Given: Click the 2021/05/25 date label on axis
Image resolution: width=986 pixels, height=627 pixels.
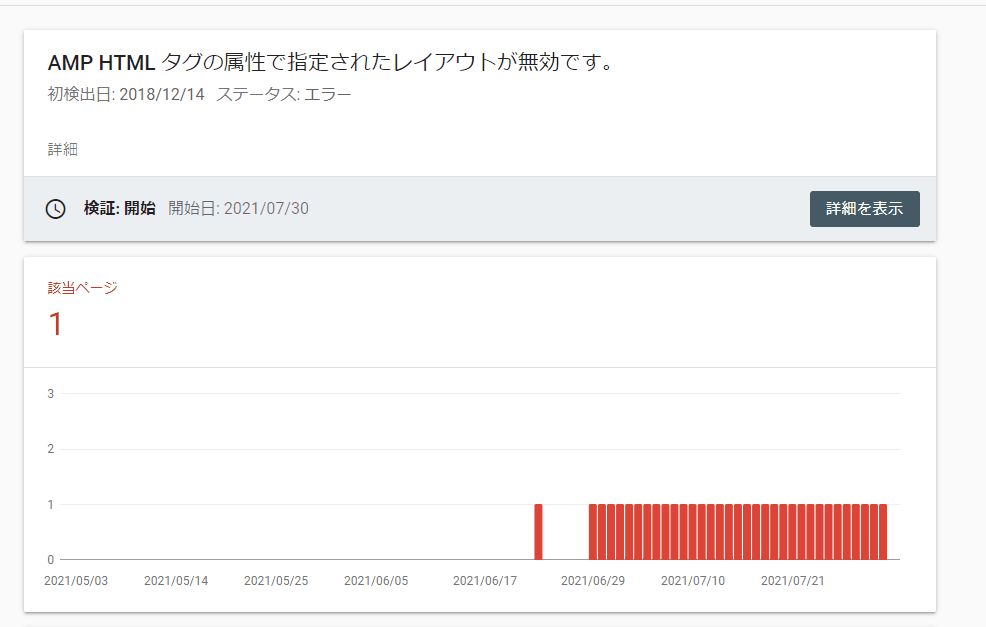Looking at the screenshot, I should click(x=276, y=581).
